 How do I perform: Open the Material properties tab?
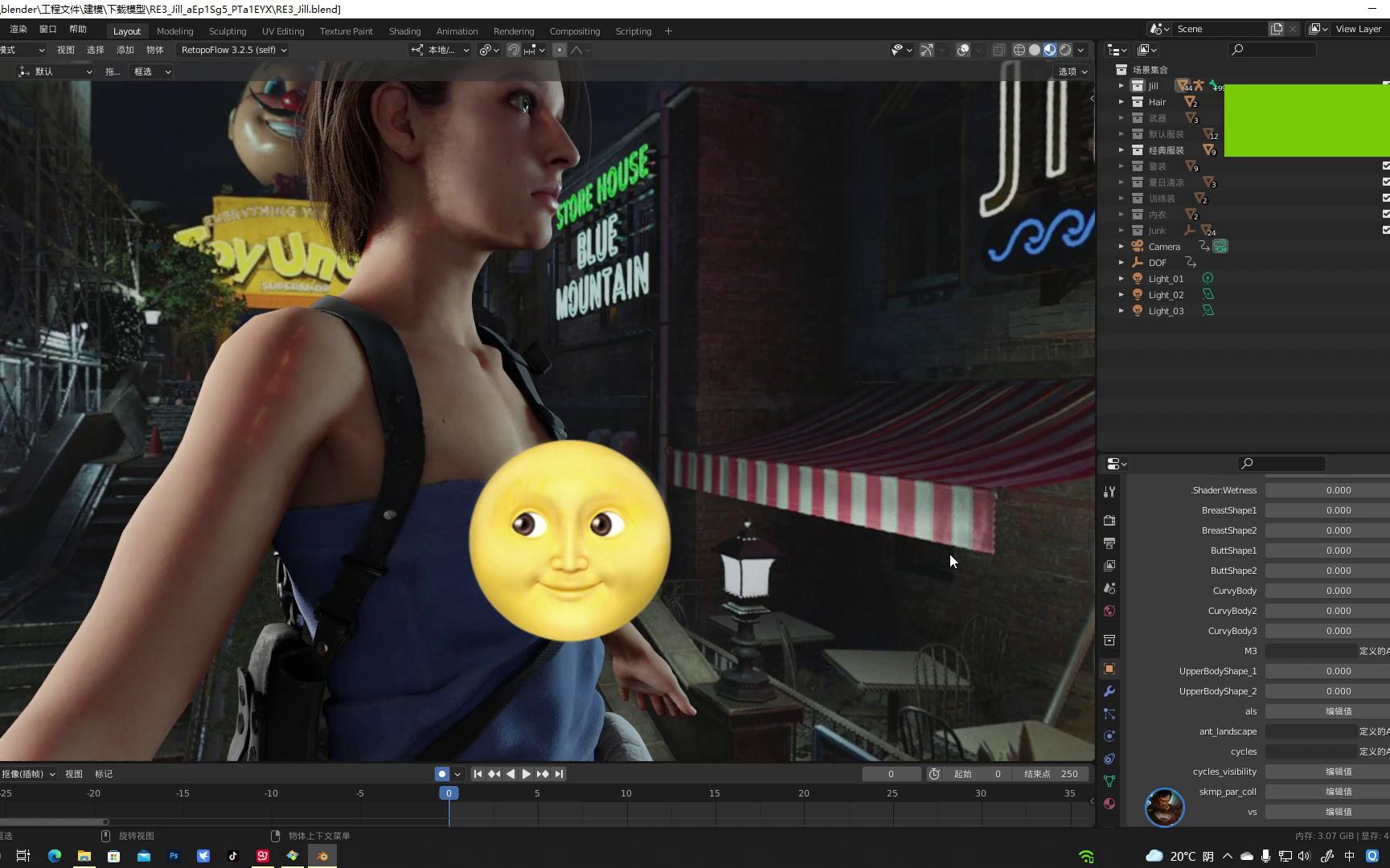1109,804
